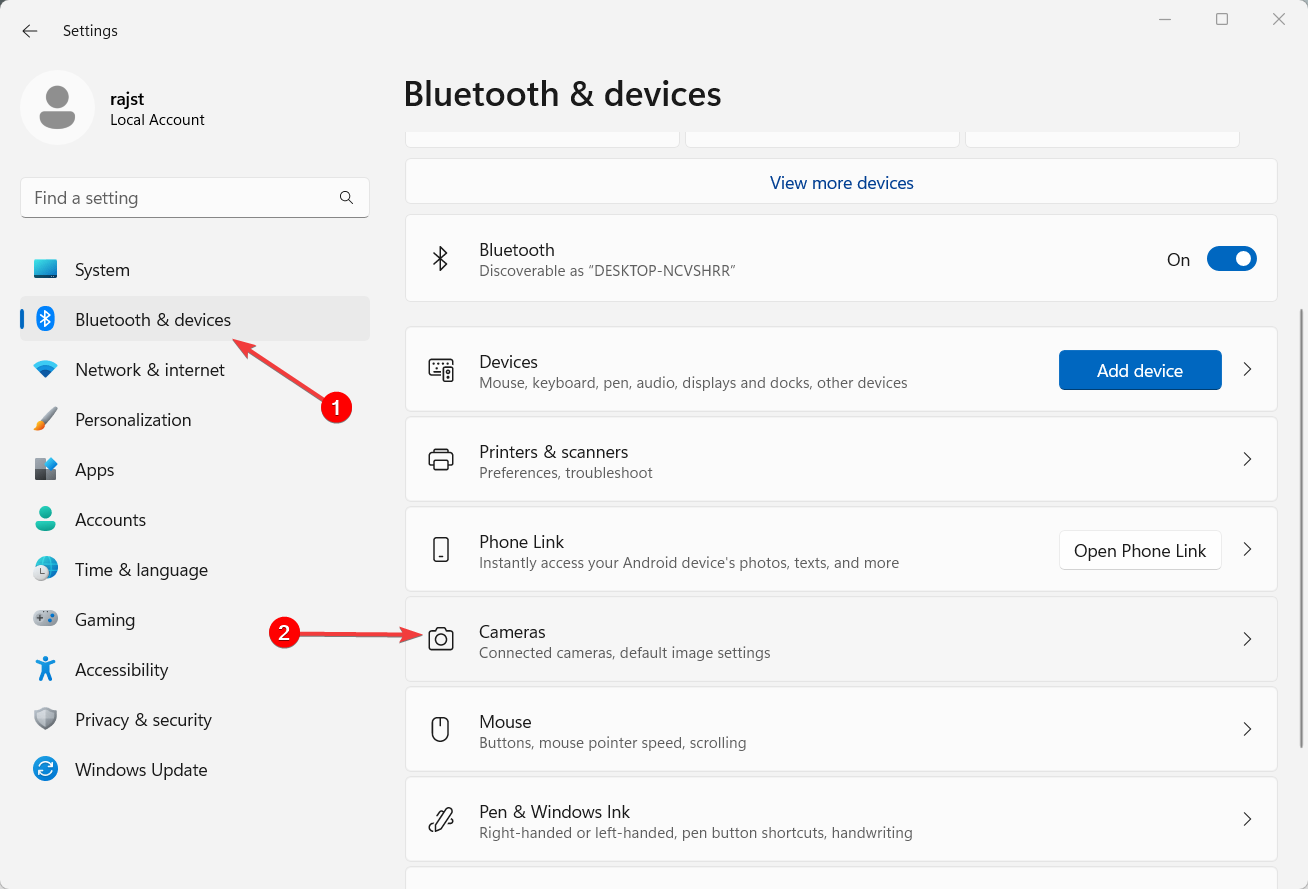This screenshot has width=1308, height=889.
Task: Click the Devices keyboard icon
Action: point(441,369)
